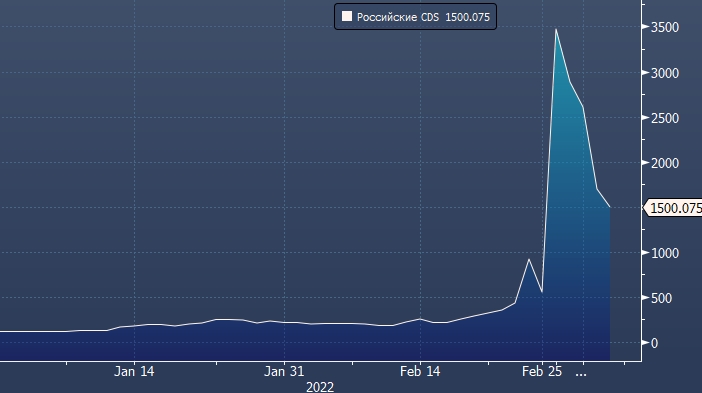This screenshot has height=393, width=702.
Task: Click the Российские CDS legend label
Action: coord(398,17)
